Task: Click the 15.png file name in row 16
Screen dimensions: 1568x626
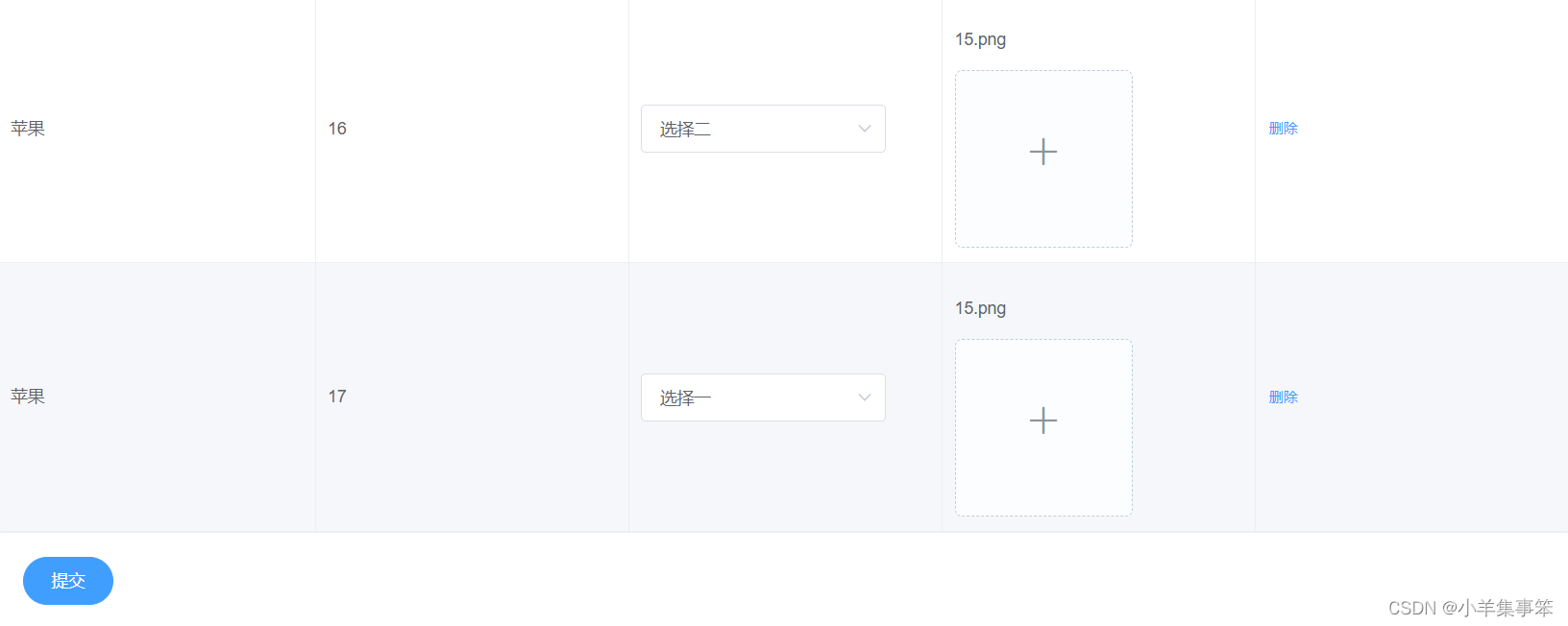Action: pos(980,39)
